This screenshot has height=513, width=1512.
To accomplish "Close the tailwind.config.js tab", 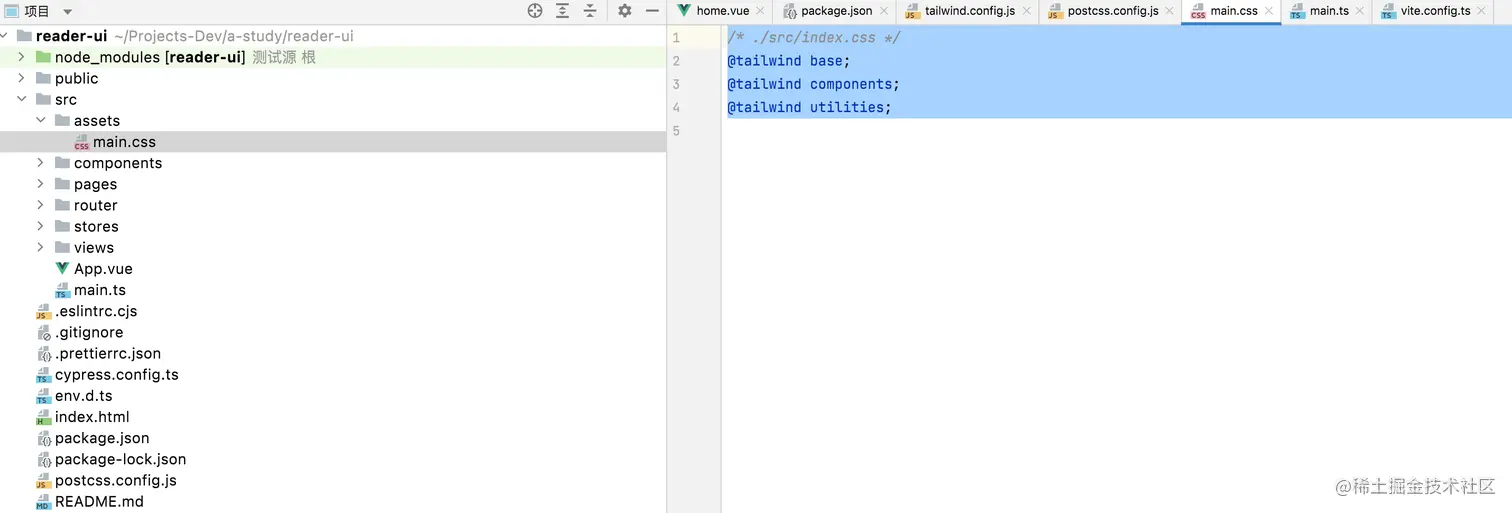I will pyautogui.click(x=1026, y=12).
